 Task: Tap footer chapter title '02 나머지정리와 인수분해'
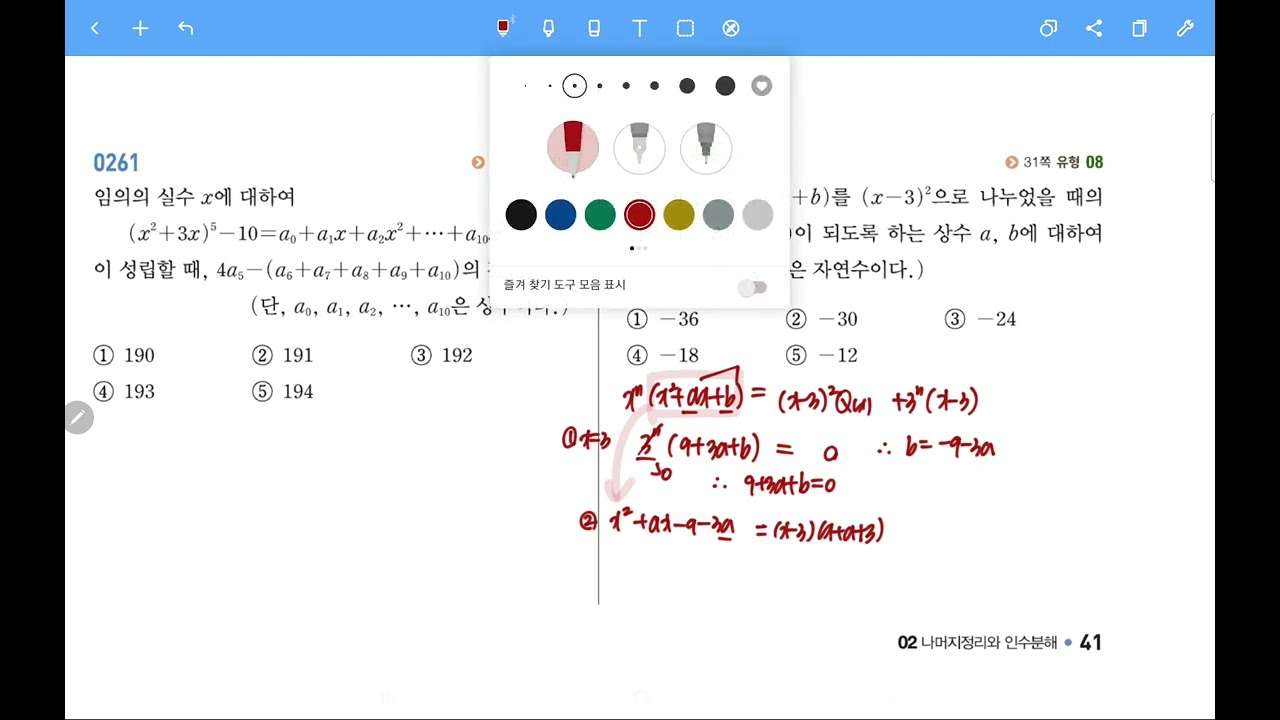977,643
